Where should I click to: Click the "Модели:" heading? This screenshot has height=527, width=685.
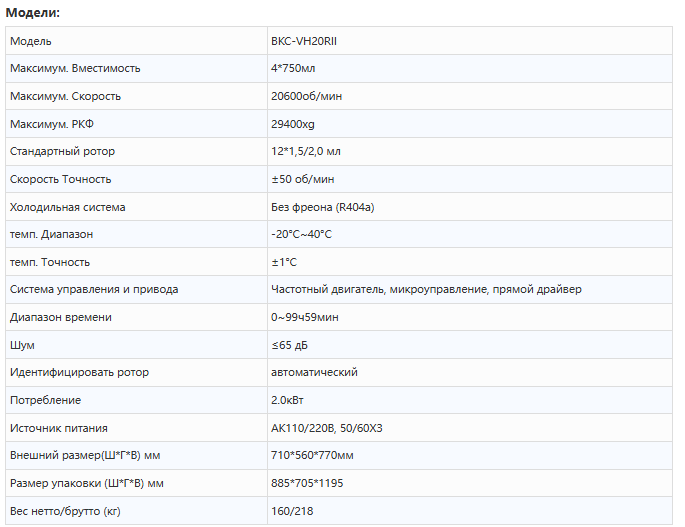click(x=33, y=12)
